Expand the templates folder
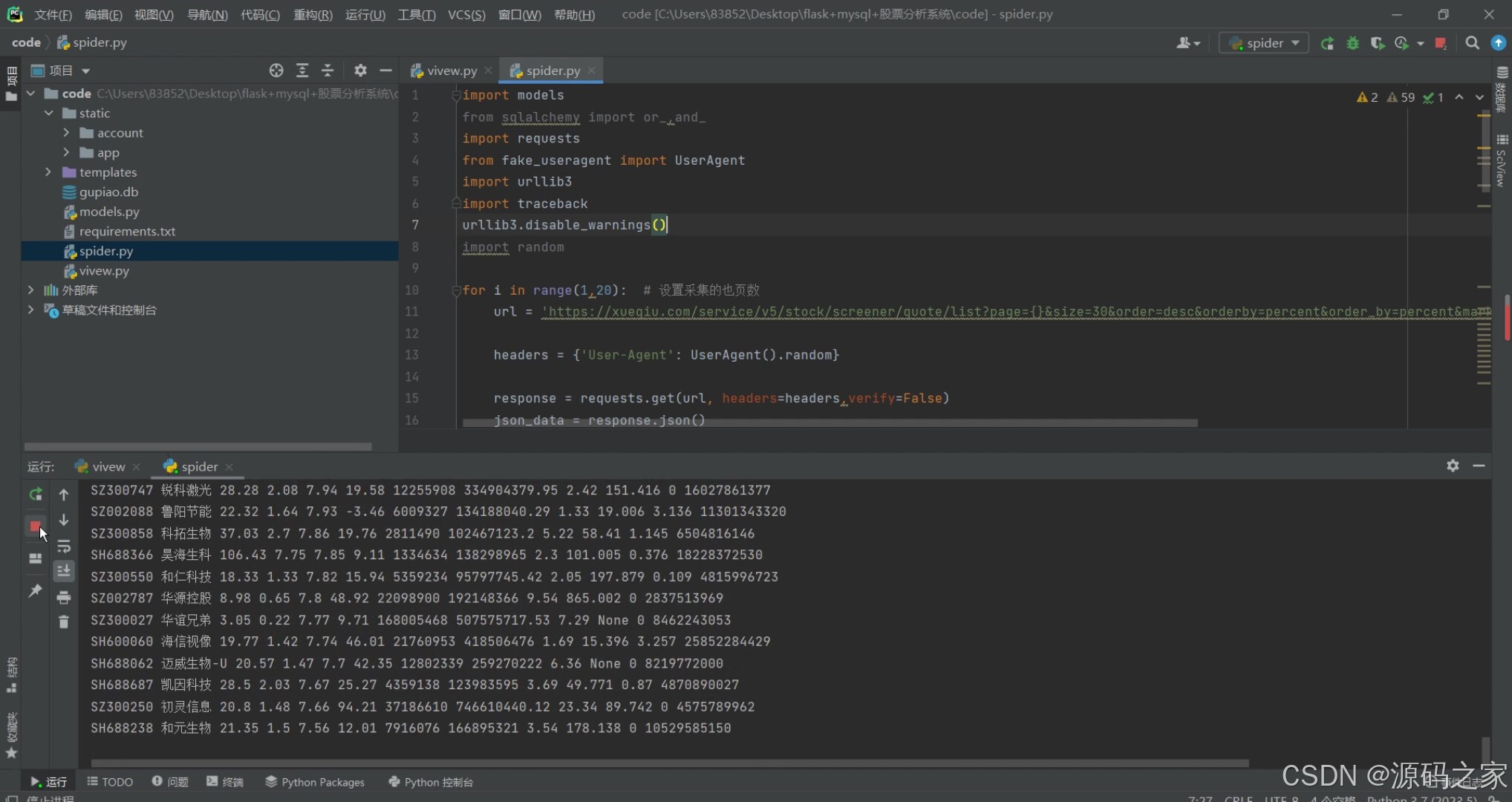The height and width of the screenshot is (802, 1512). click(48, 172)
